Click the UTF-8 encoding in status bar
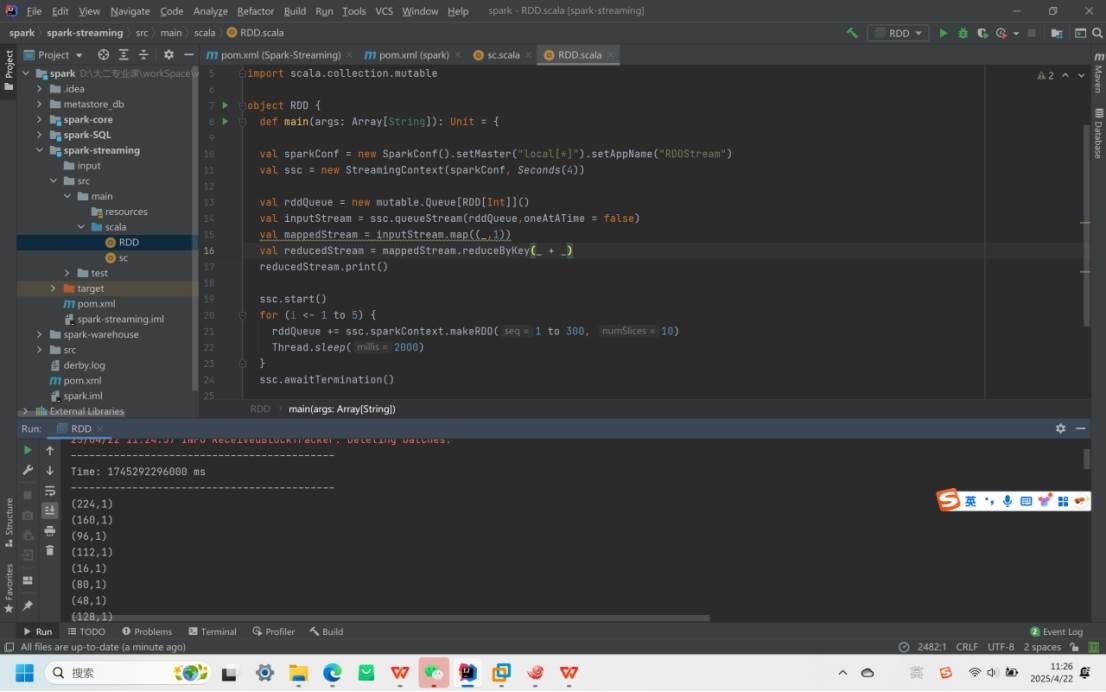The height and width of the screenshot is (692, 1106). pyautogui.click(x=1000, y=648)
